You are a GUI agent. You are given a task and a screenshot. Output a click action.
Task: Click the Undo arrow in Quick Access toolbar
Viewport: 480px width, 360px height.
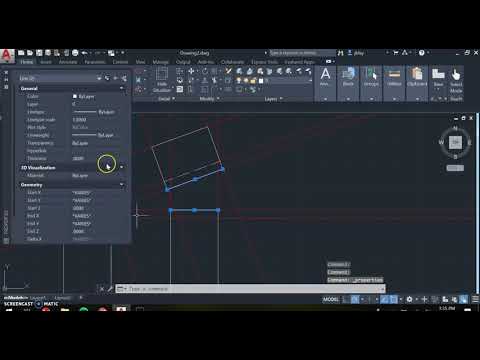(x=84, y=53)
